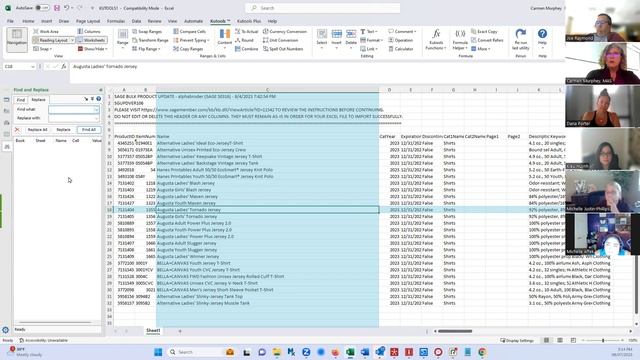Select the Sheet1 worksheet tab
Viewport: 640px width, 360px height.
coord(153,331)
